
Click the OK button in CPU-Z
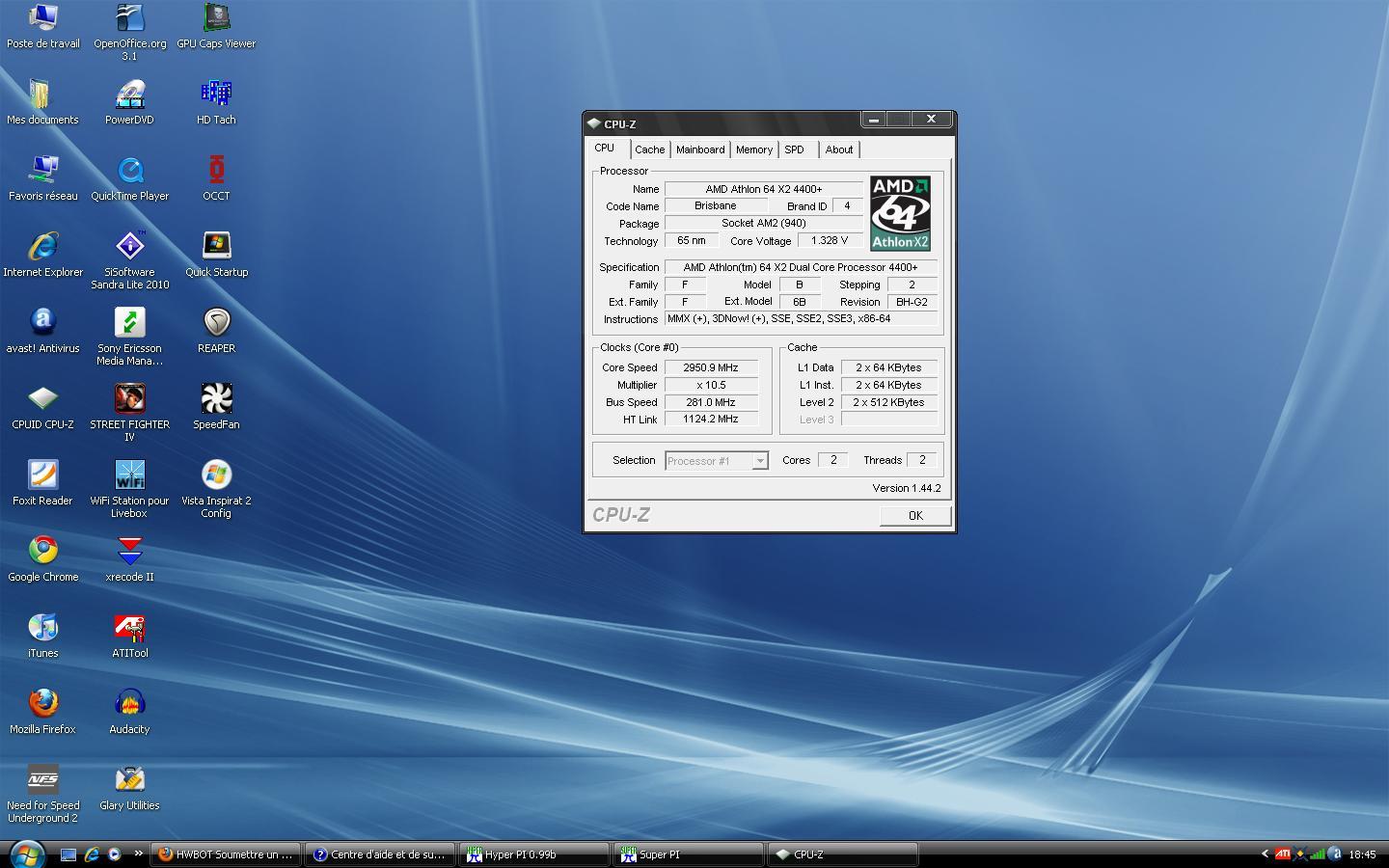pyautogui.click(x=915, y=515)
